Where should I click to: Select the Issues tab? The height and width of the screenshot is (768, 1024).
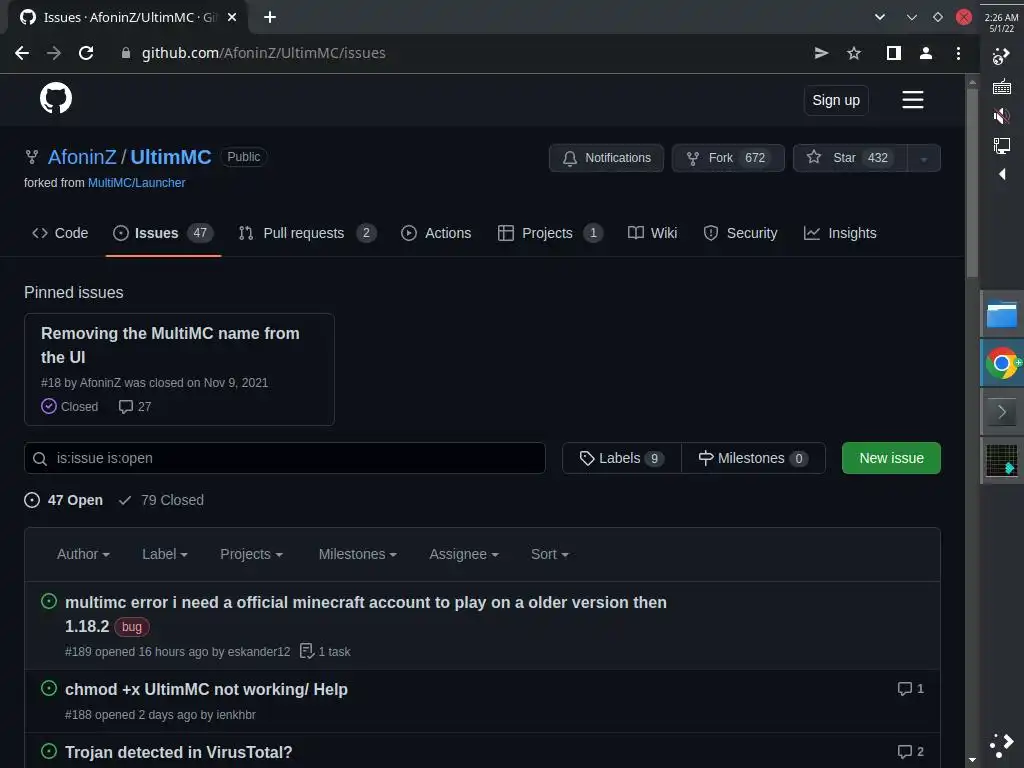coord(163,233)
